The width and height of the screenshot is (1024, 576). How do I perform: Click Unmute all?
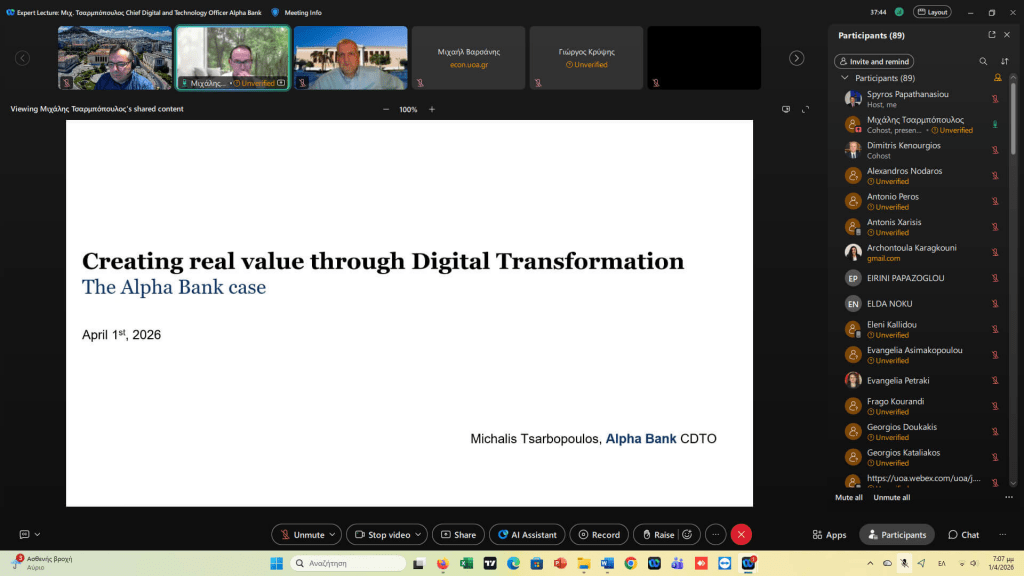[891, 497]
